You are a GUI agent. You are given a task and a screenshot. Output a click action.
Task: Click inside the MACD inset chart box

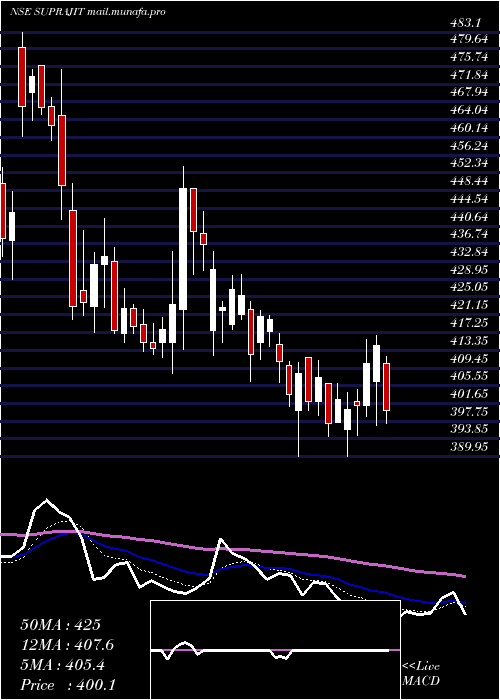click(x=275, y=650)
